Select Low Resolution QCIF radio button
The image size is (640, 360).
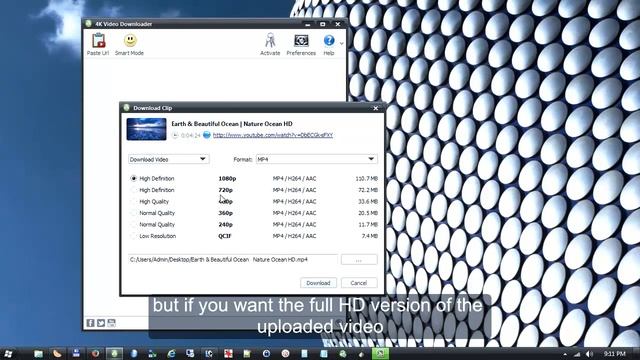pos(133,236)
